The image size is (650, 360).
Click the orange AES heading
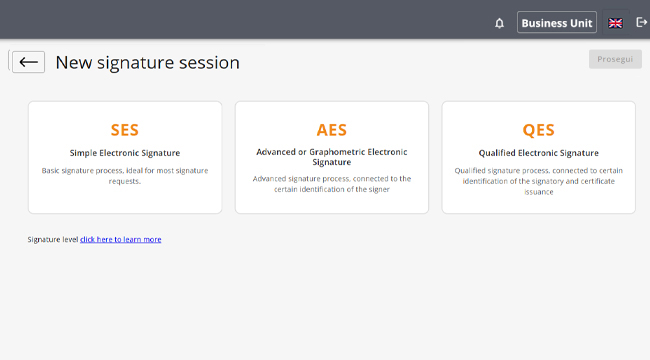(332, 130)
